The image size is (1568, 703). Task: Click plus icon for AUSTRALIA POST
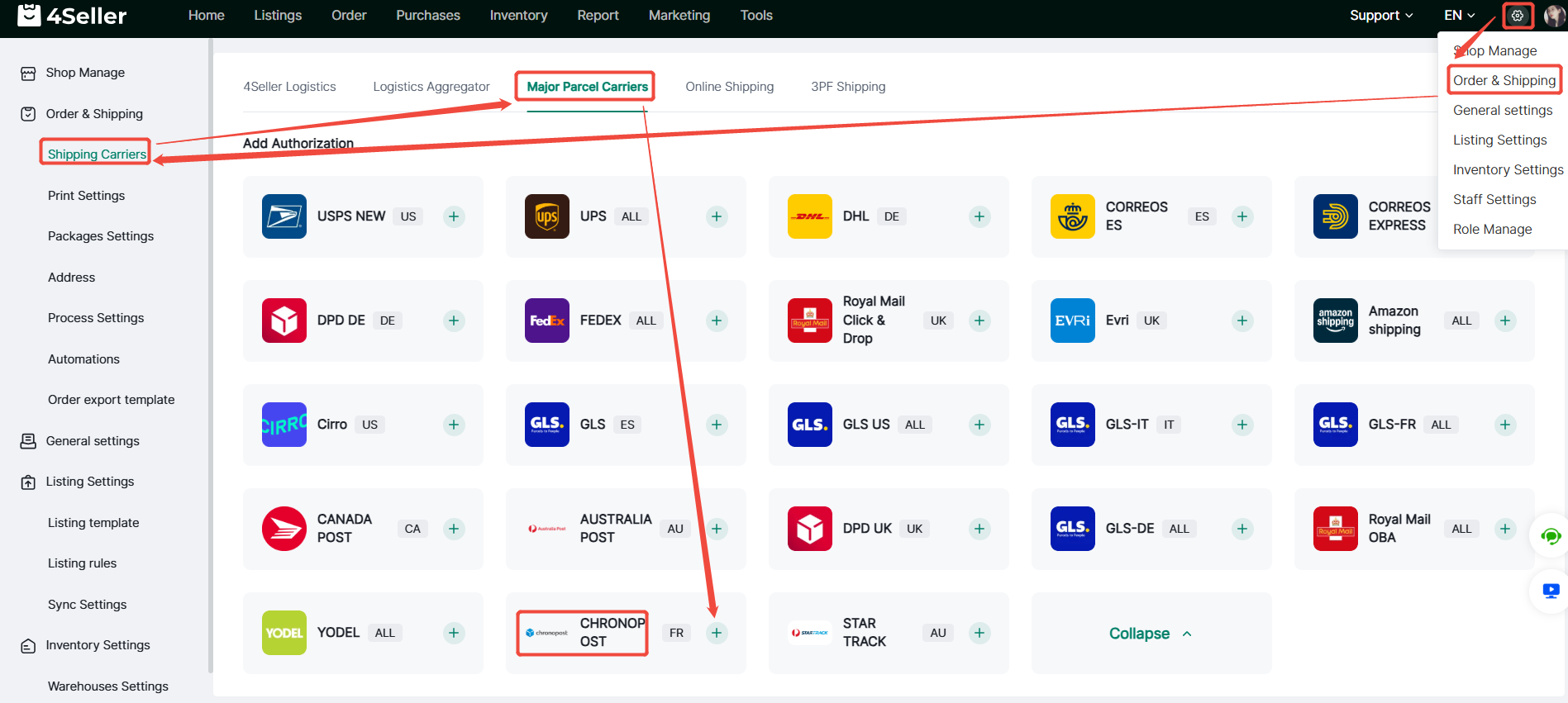[x=717, y=529]
